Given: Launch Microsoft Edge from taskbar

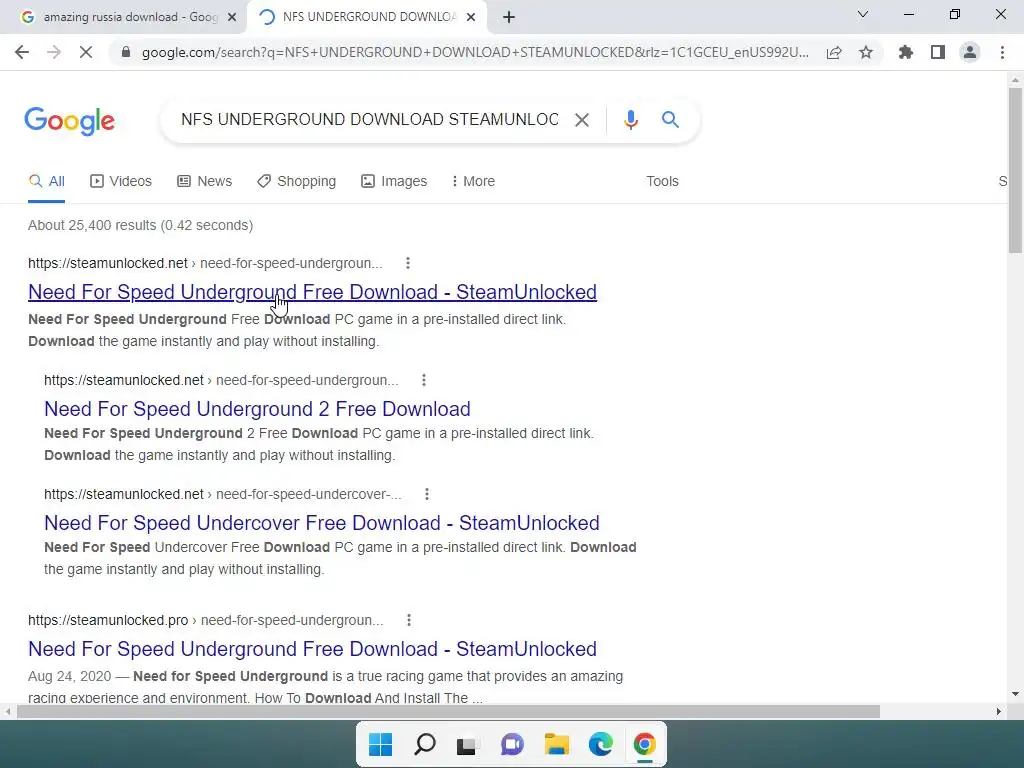Looking at the screenshot, I should point(601,744).
